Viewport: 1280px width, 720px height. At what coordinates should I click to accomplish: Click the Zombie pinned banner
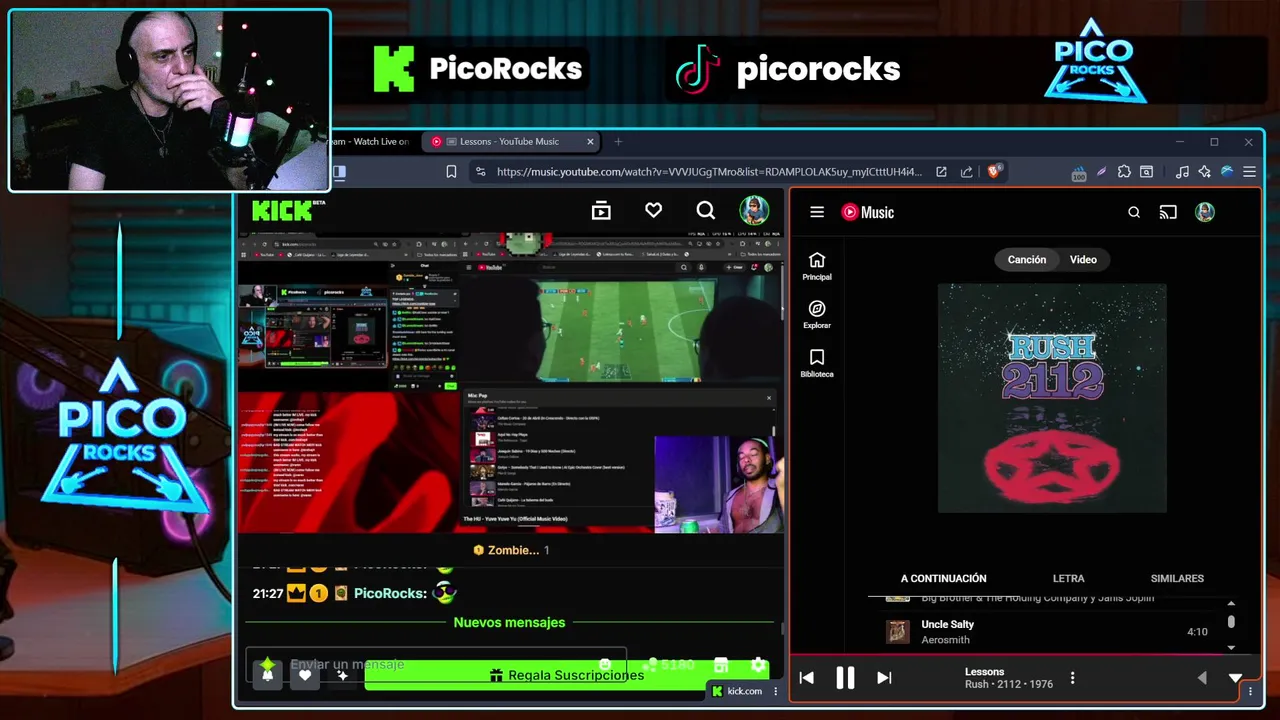pos(510,550)
